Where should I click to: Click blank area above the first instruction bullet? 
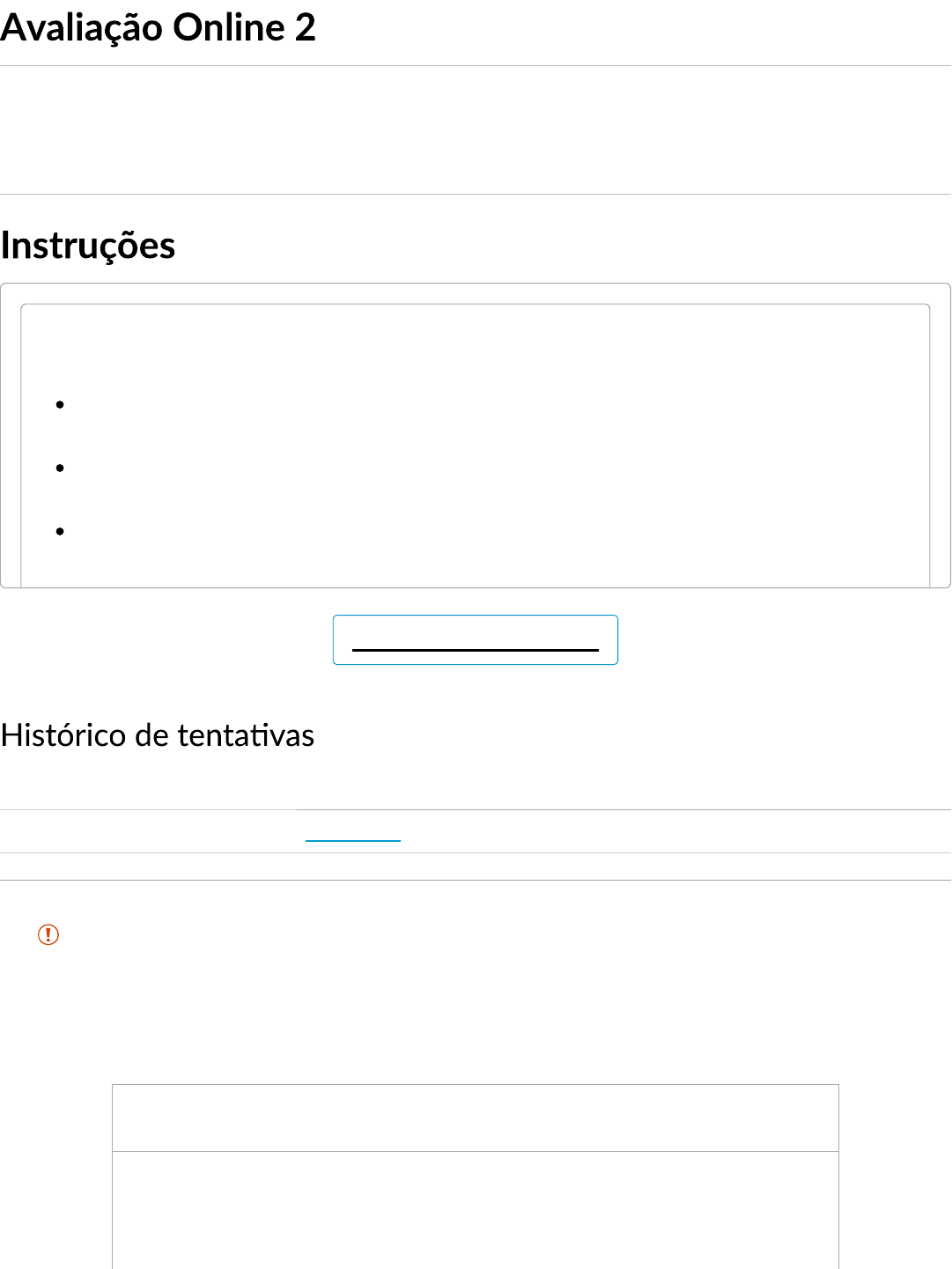pyautogui.click(x=476, y=348)
